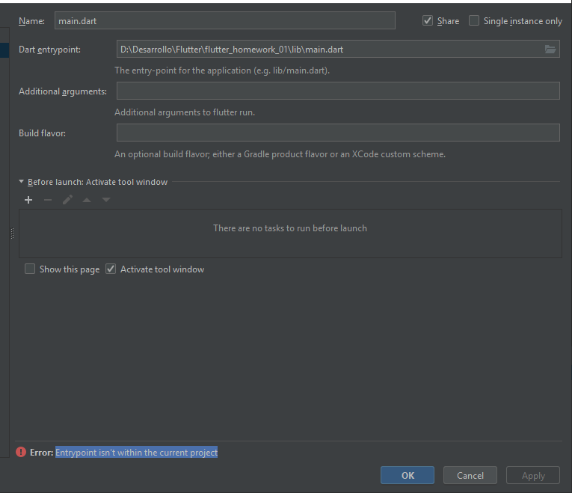Click the Build flavor input field
This screenshot has height=496, width=573.
click(x=338, y=132)
